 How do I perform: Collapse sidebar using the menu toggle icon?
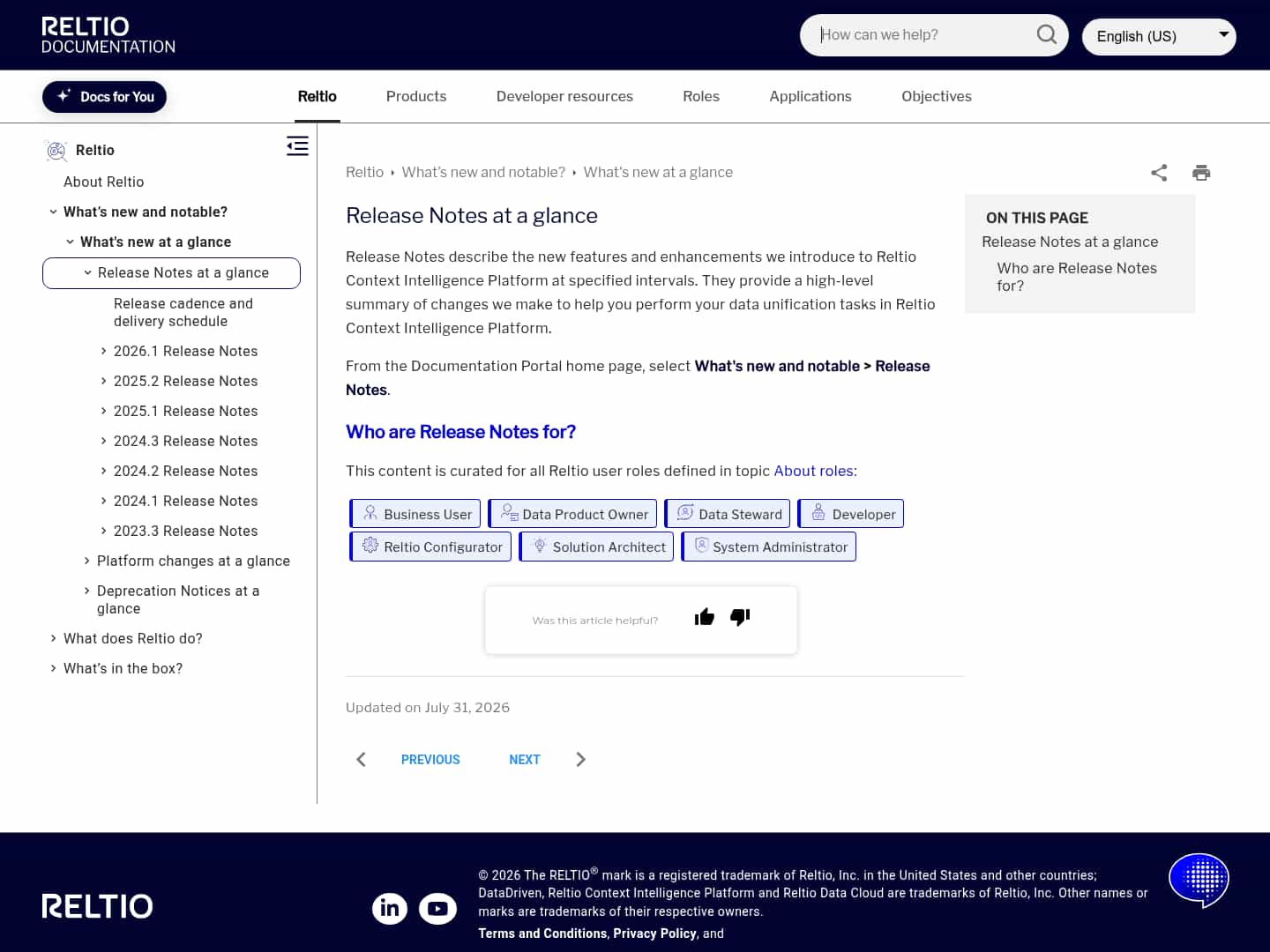click(297, 146)
